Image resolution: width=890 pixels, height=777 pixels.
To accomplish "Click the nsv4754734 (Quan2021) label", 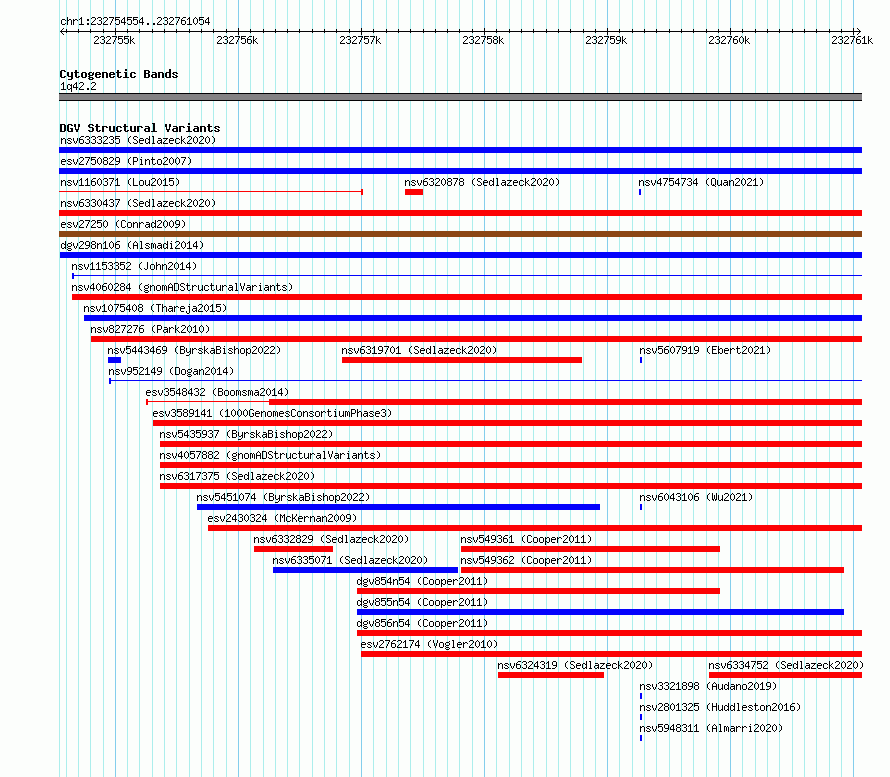I will pyautogui.click(x=701, y=182).
